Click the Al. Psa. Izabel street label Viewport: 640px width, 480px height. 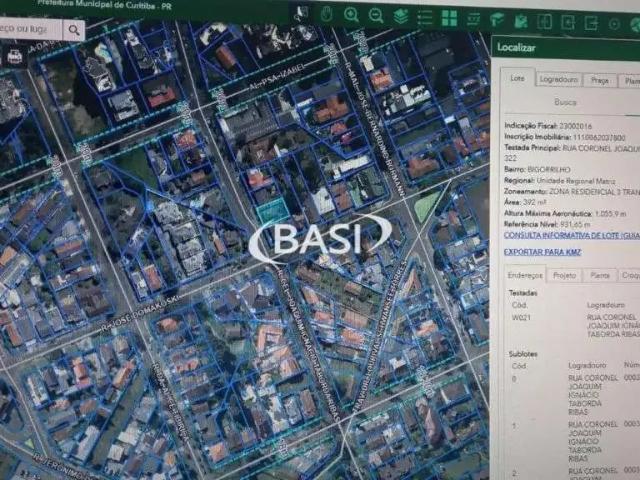tap(278, 78)
